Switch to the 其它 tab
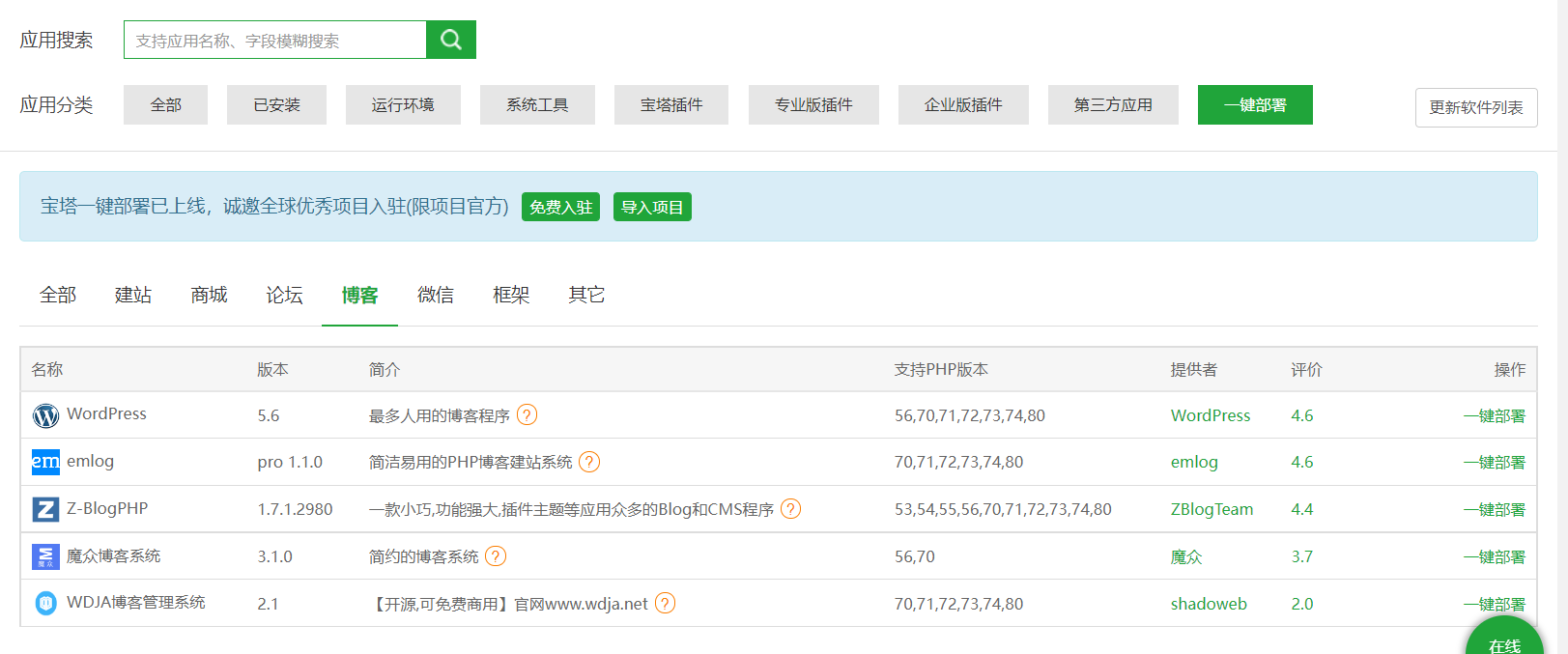This screenshot has width=1568, height=654. point(586,295)
